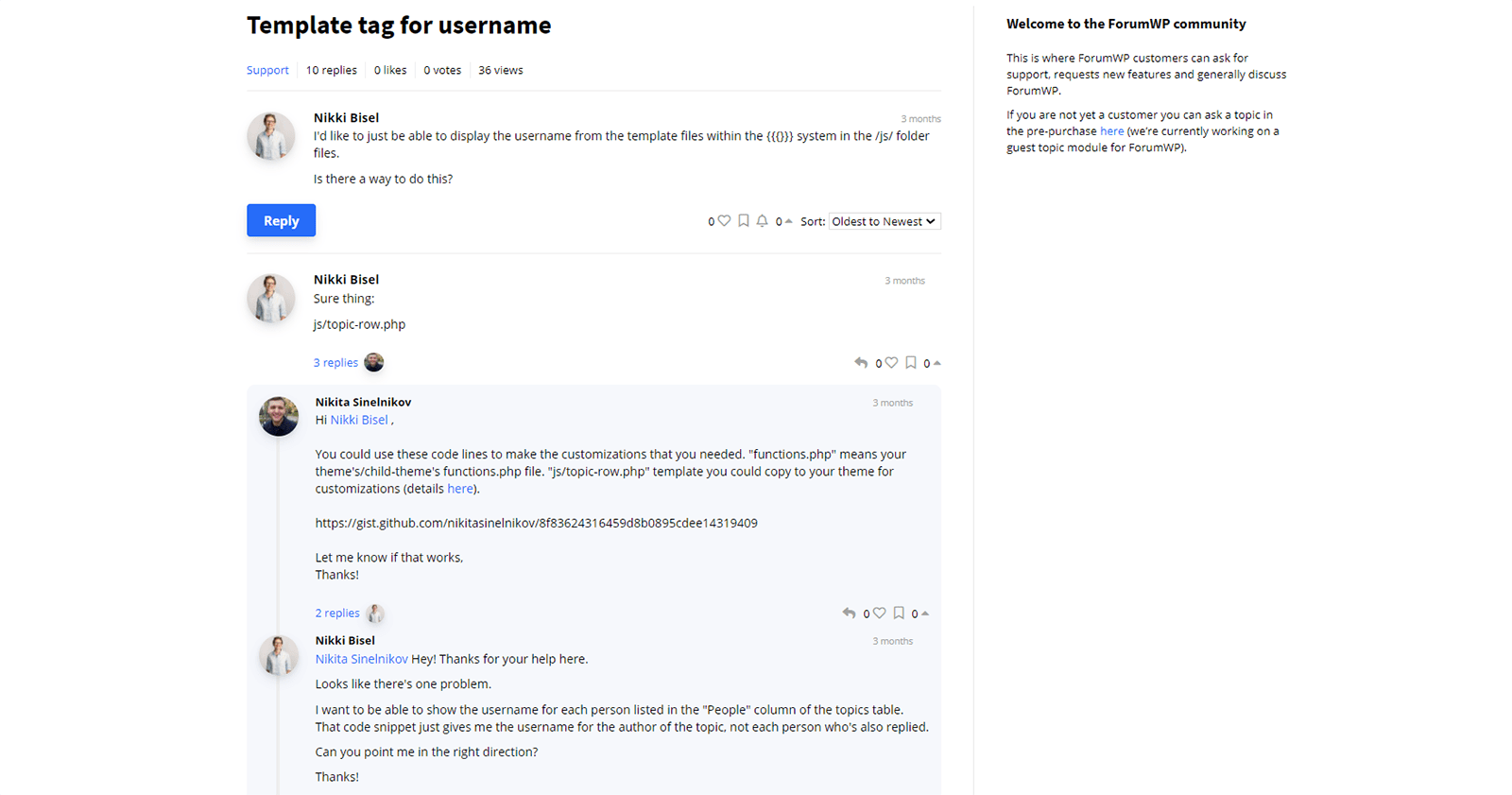This screenshot has width=1512, height=795.
Task: Click the bell icon to subscribe to topic
Action: (x=763, y=221)
